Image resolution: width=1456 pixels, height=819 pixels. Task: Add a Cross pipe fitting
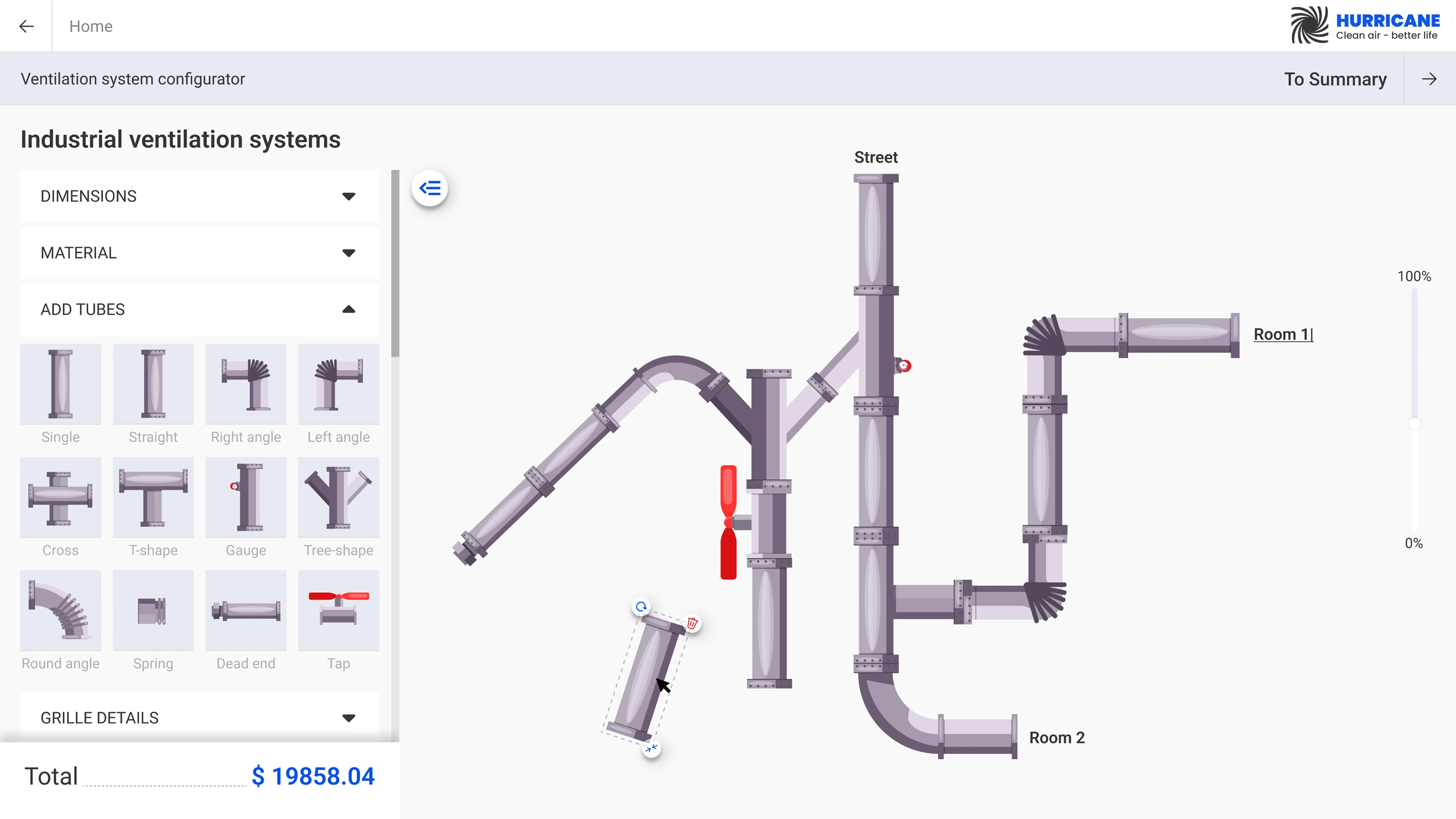pyautogui.click(x=61, y=497)
